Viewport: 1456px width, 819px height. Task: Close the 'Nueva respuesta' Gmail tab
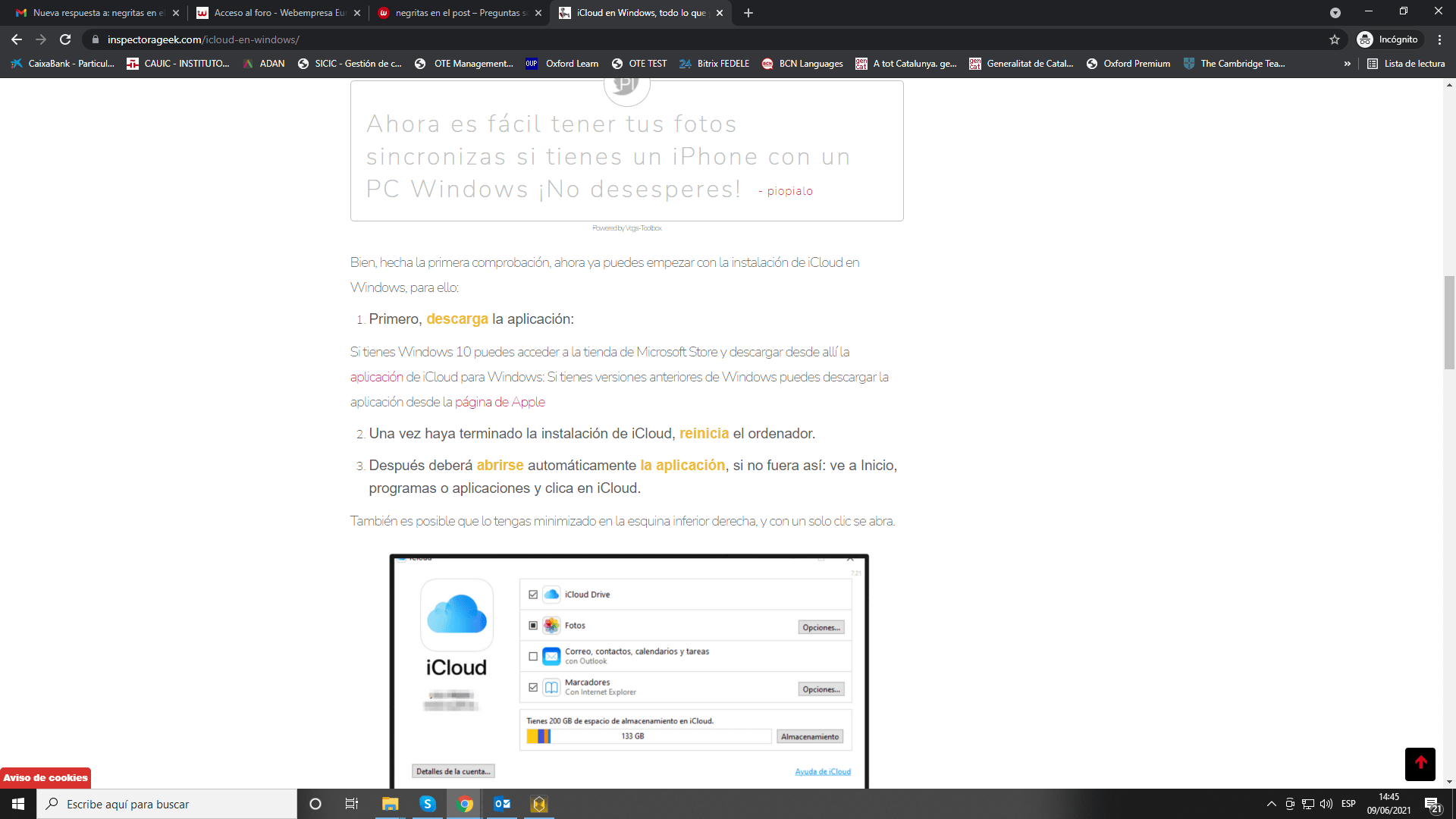pos(176,13)
